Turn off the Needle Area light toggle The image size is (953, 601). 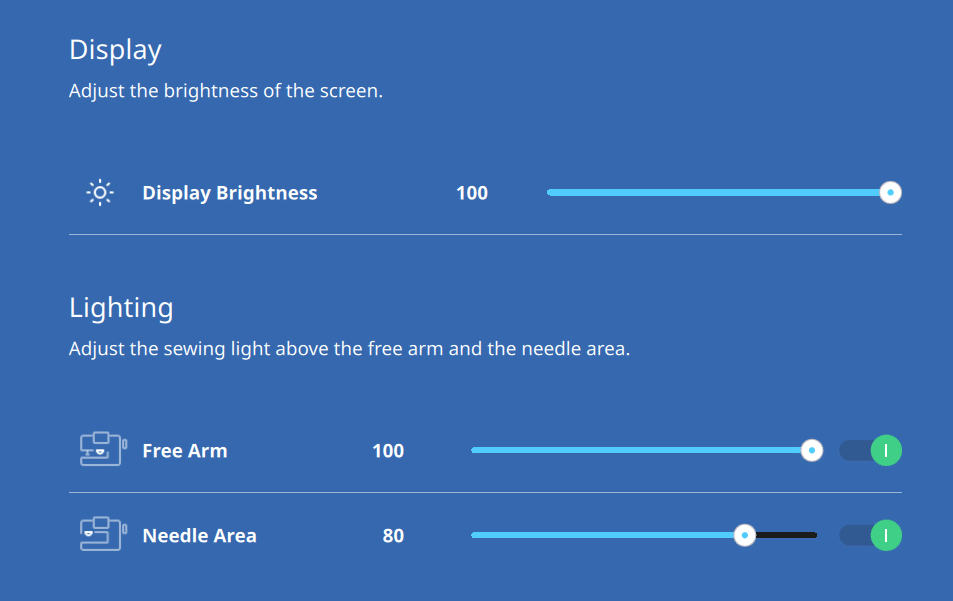click(870, 535)
